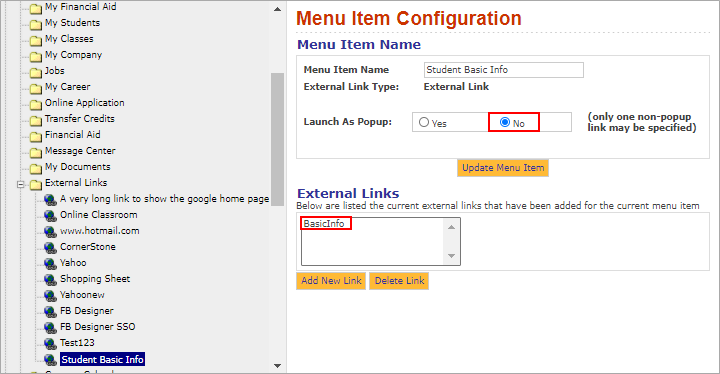Select the External Links tree label

click(x=76, y=183)
